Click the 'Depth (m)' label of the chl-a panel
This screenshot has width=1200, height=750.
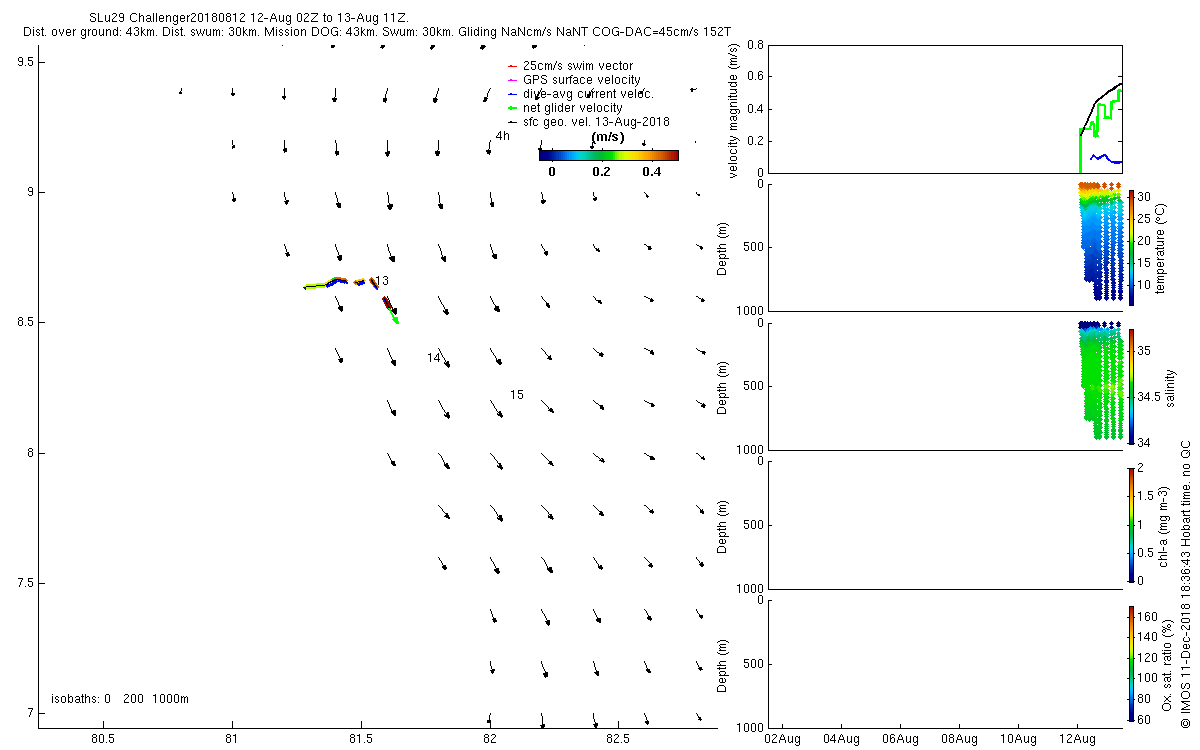[723, 525]
